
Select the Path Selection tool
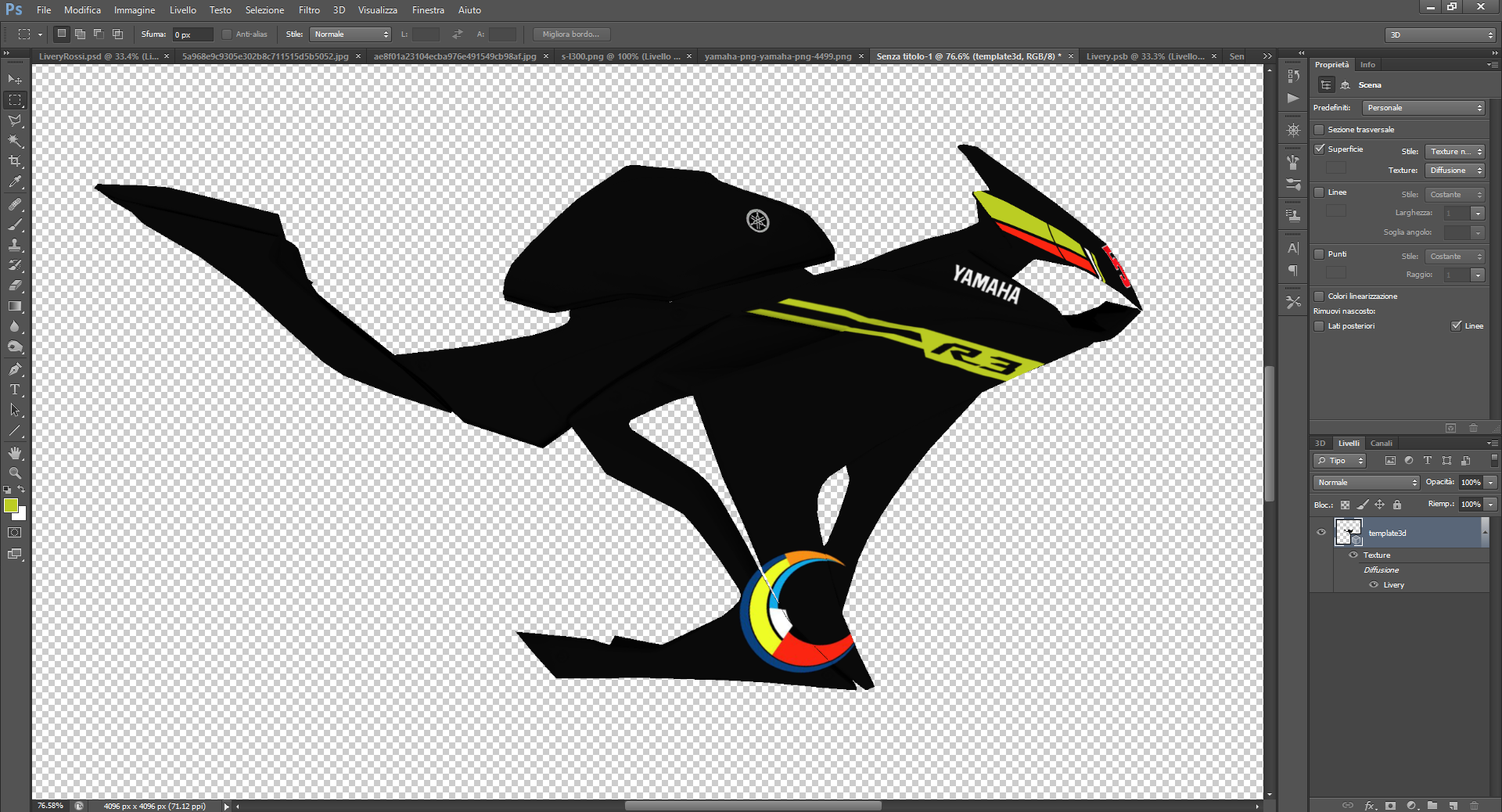coord(15,410)
